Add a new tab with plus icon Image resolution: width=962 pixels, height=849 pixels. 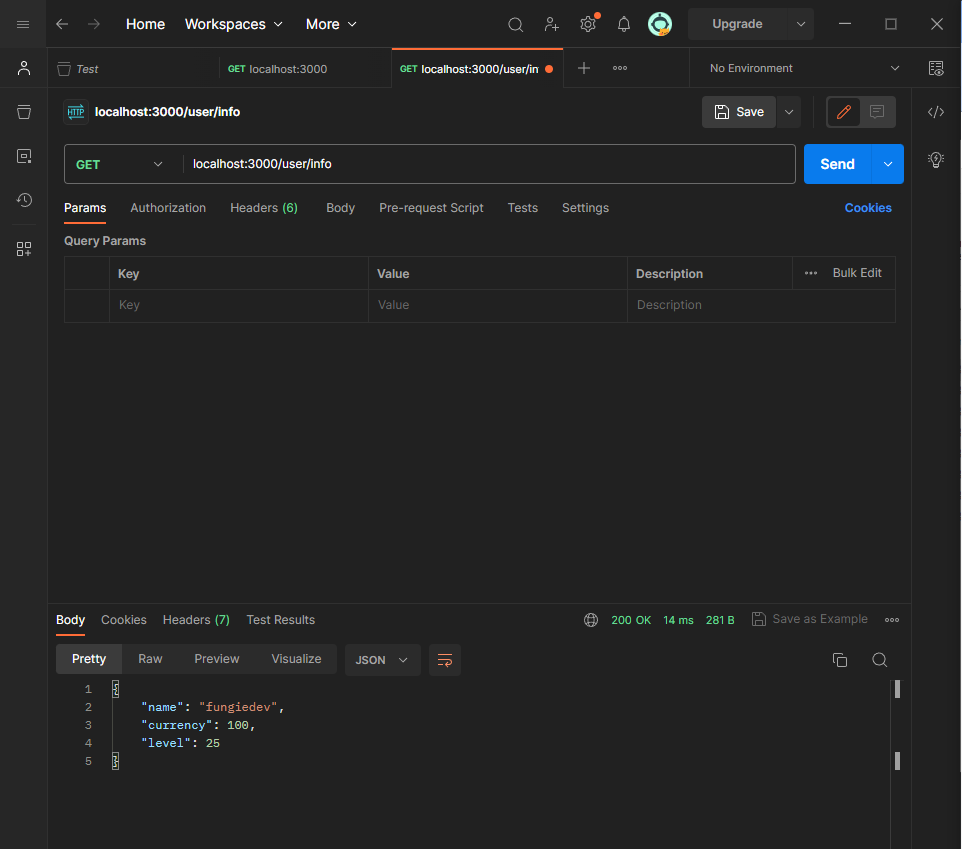coord(584,68)
